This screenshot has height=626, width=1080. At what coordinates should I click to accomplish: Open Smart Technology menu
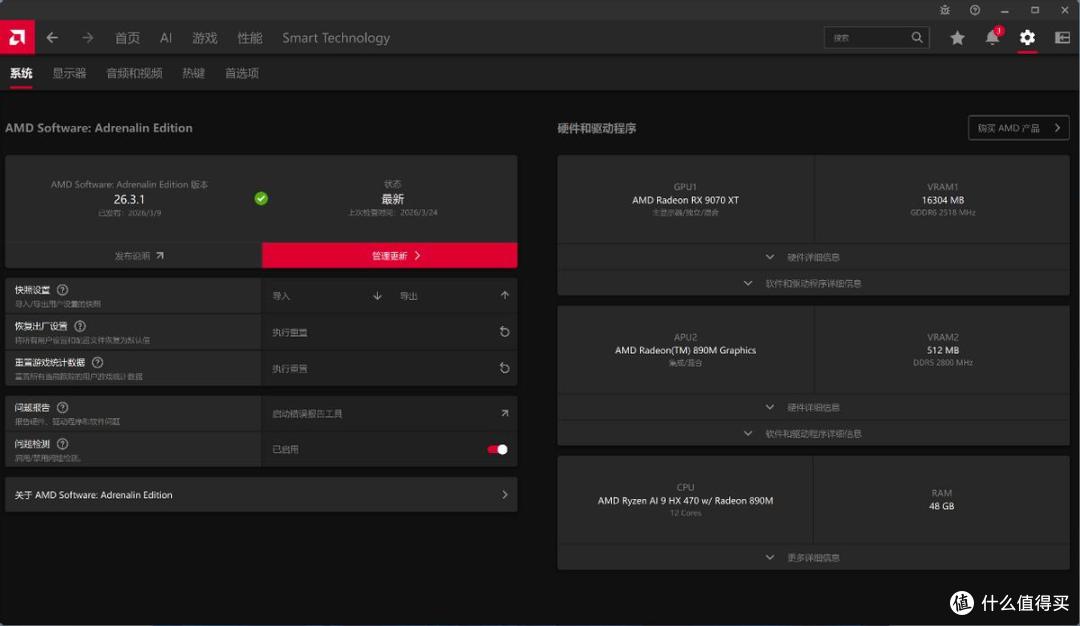click(x=336, y=38)
